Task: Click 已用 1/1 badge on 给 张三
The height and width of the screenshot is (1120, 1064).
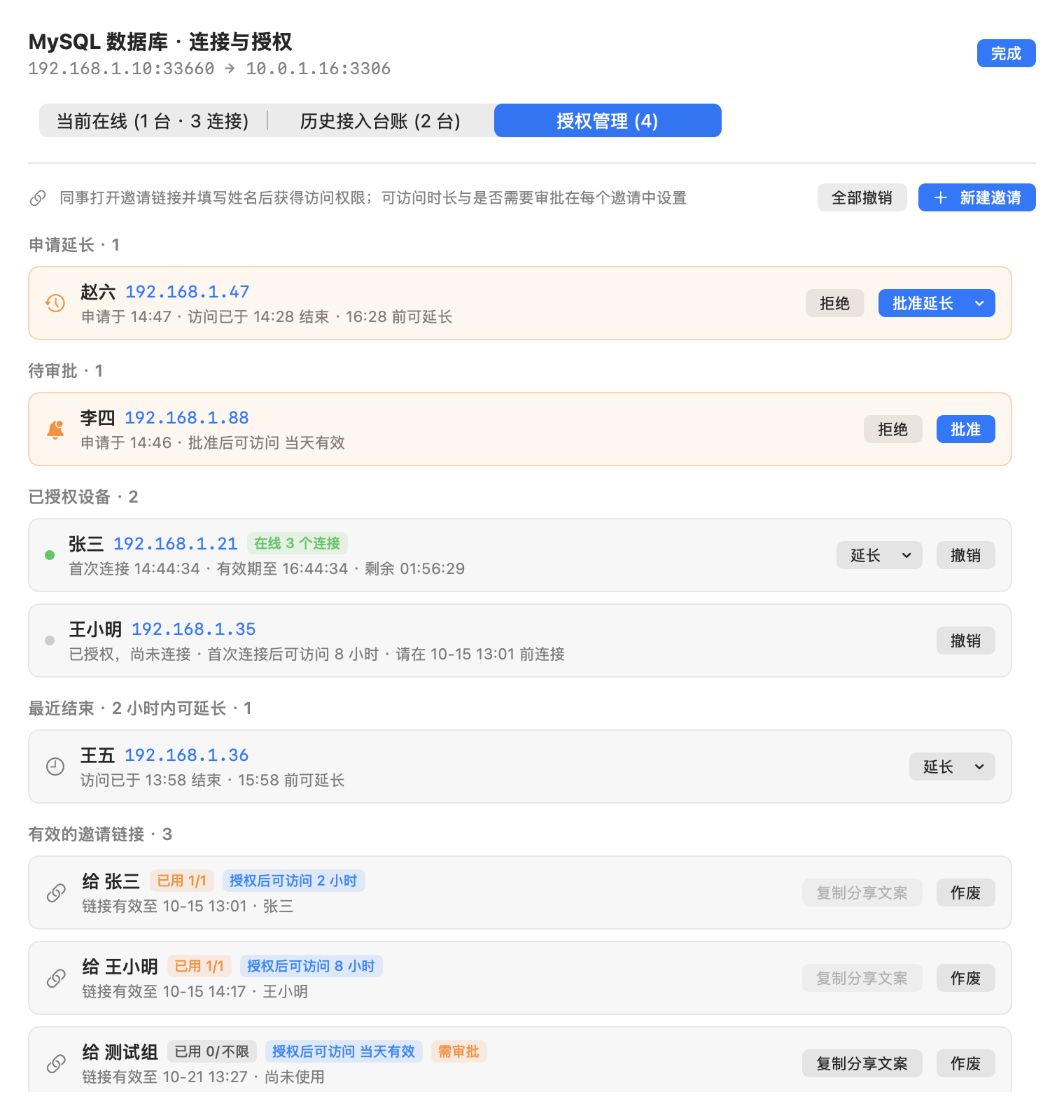Action: click(182, 881)
